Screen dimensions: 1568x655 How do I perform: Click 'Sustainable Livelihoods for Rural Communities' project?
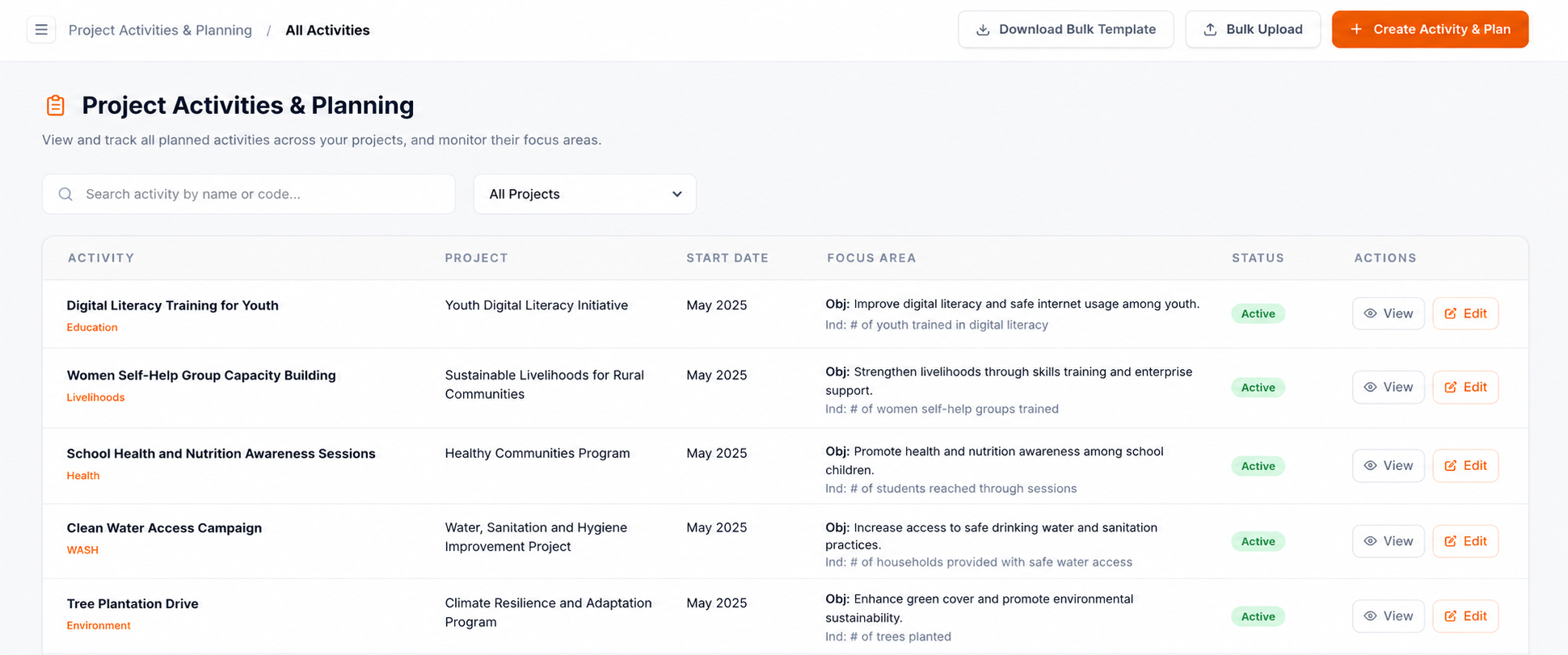(544, 384)
